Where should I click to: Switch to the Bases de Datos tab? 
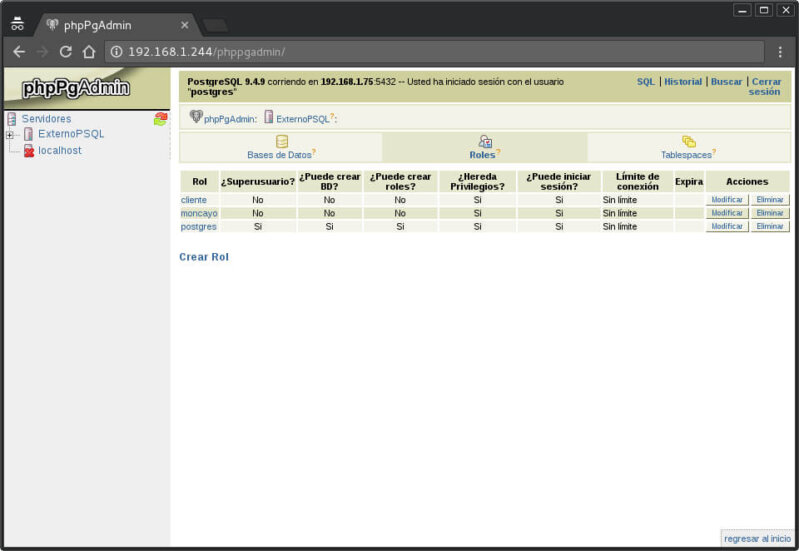click(x=279, y=155)
